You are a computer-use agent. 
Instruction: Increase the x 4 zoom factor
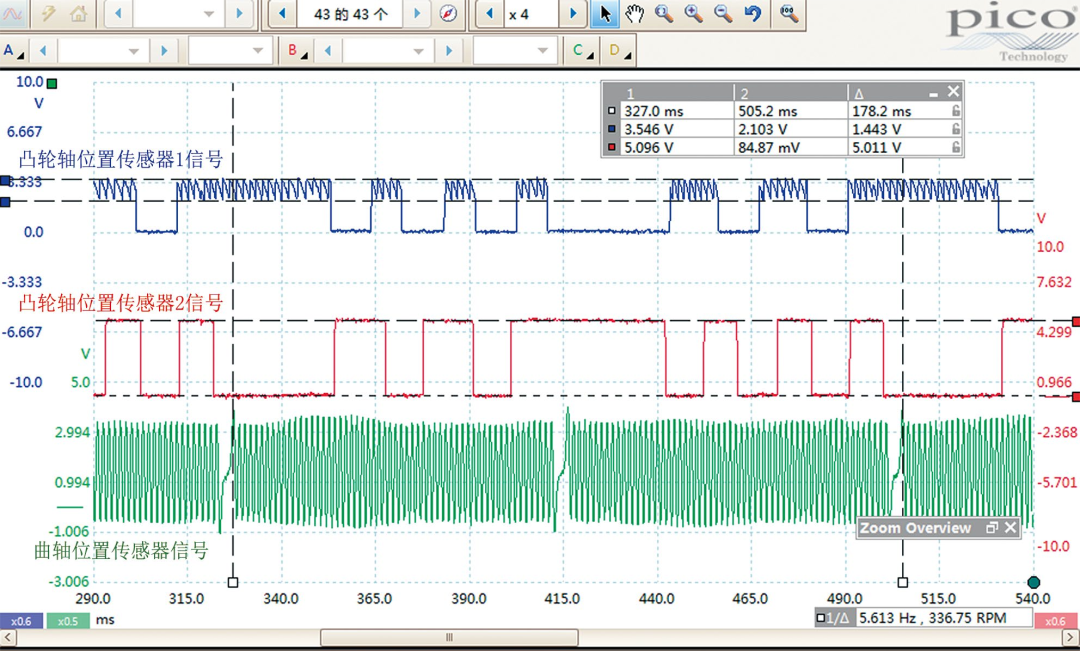572,14
